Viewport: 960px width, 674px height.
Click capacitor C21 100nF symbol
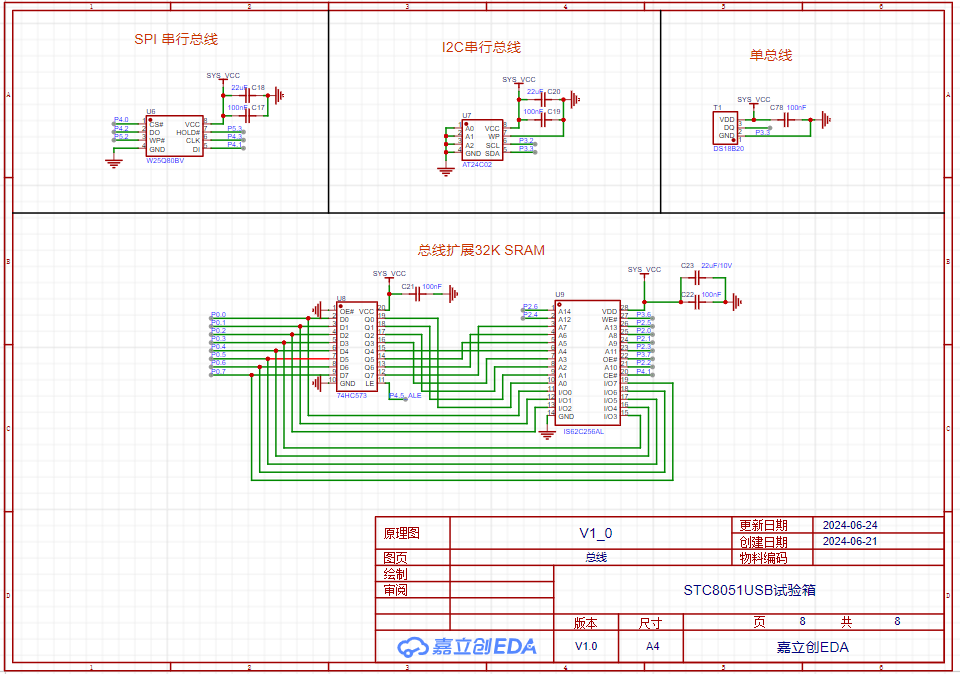(418, 294)
